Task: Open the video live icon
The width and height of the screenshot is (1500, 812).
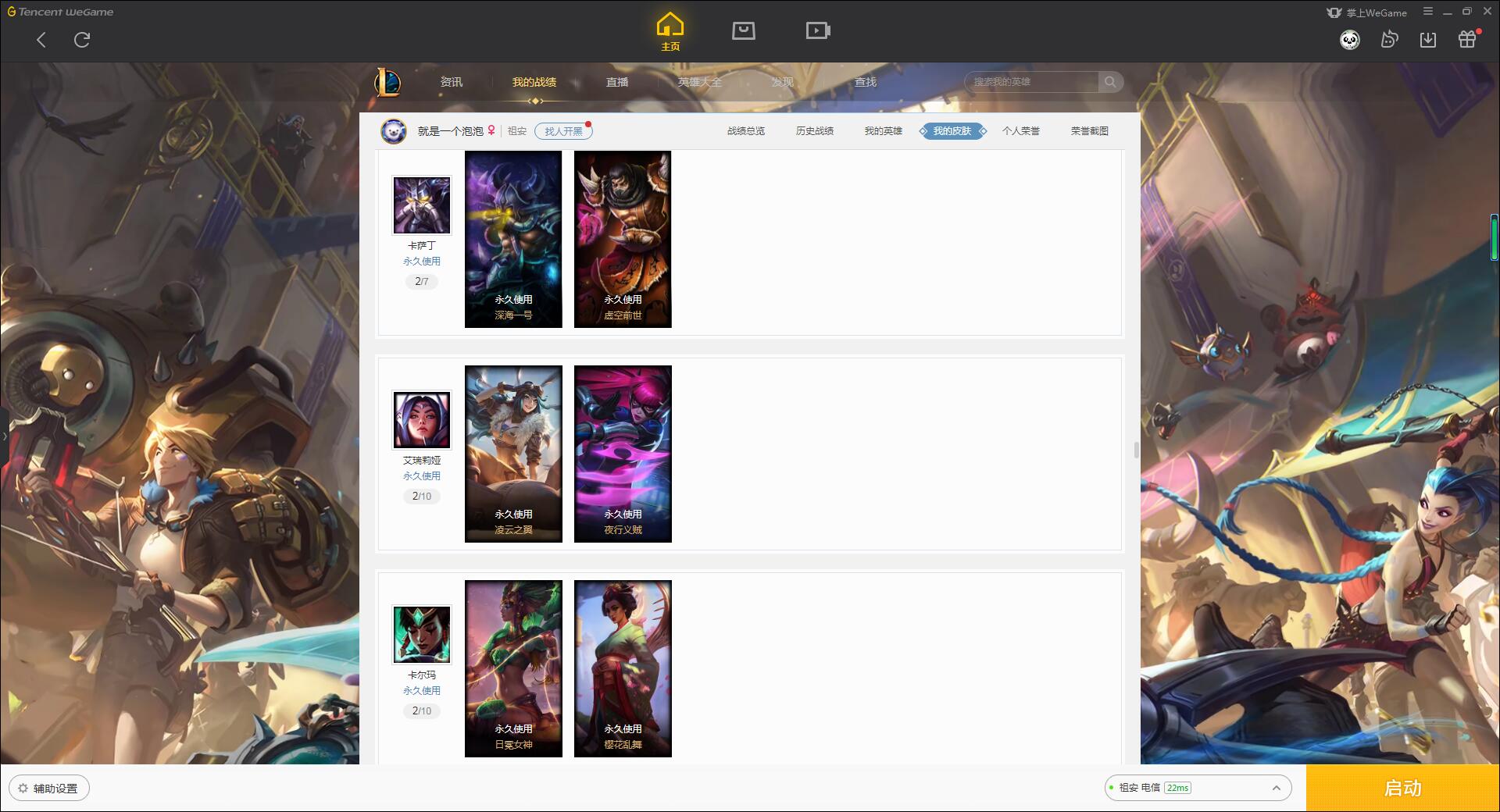Action: pos(817,30)
